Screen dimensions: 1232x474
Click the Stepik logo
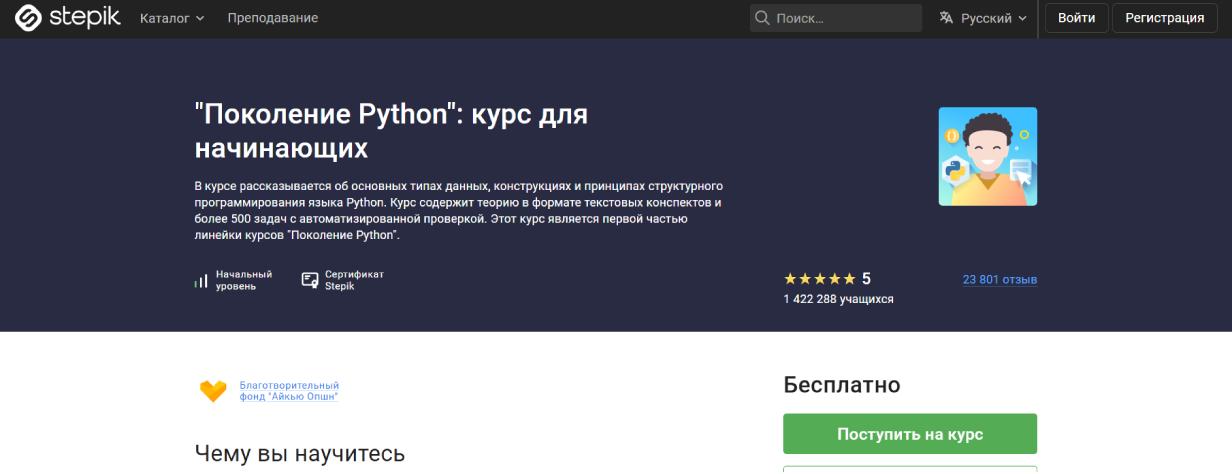(x=68, y=18)
